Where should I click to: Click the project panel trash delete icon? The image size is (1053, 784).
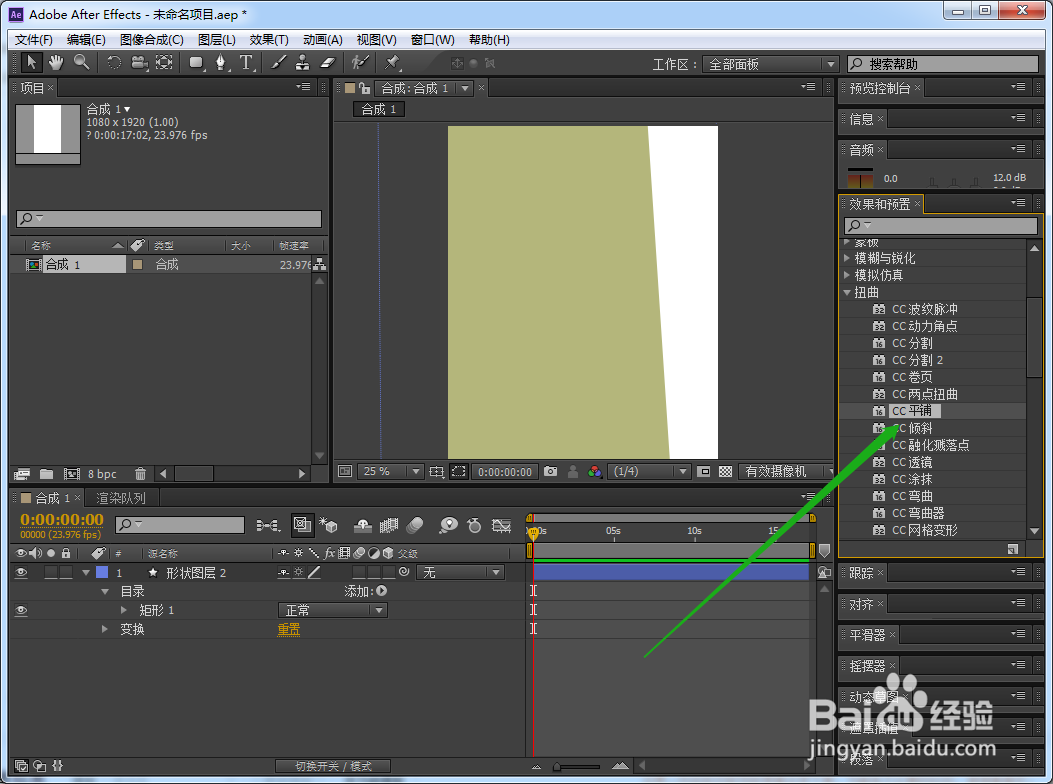140,474
